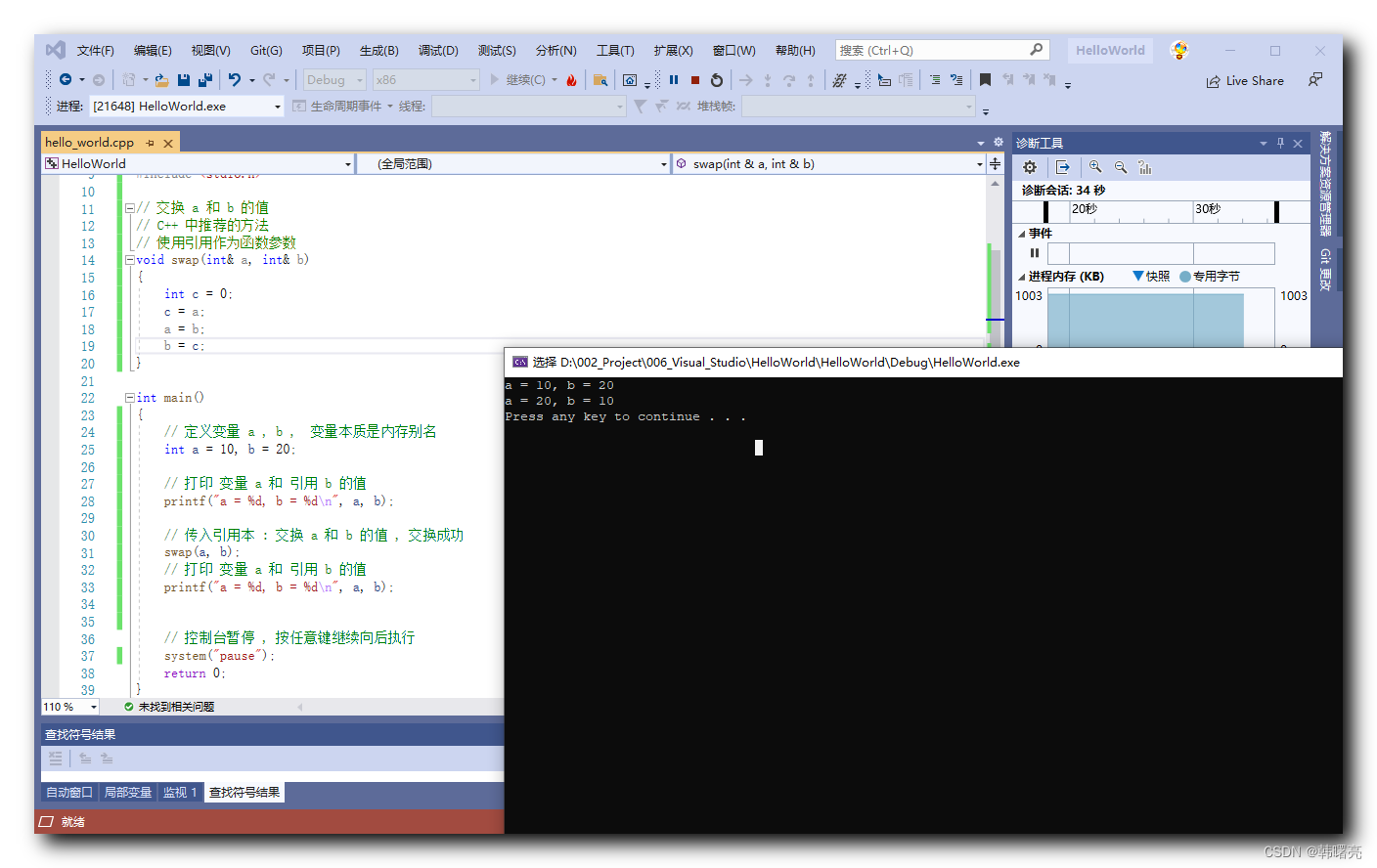Toggle auto-hide pin on diagnostic tools panel
The height and width of the screenshot is (868, 1377).
tap(1280, 143)
